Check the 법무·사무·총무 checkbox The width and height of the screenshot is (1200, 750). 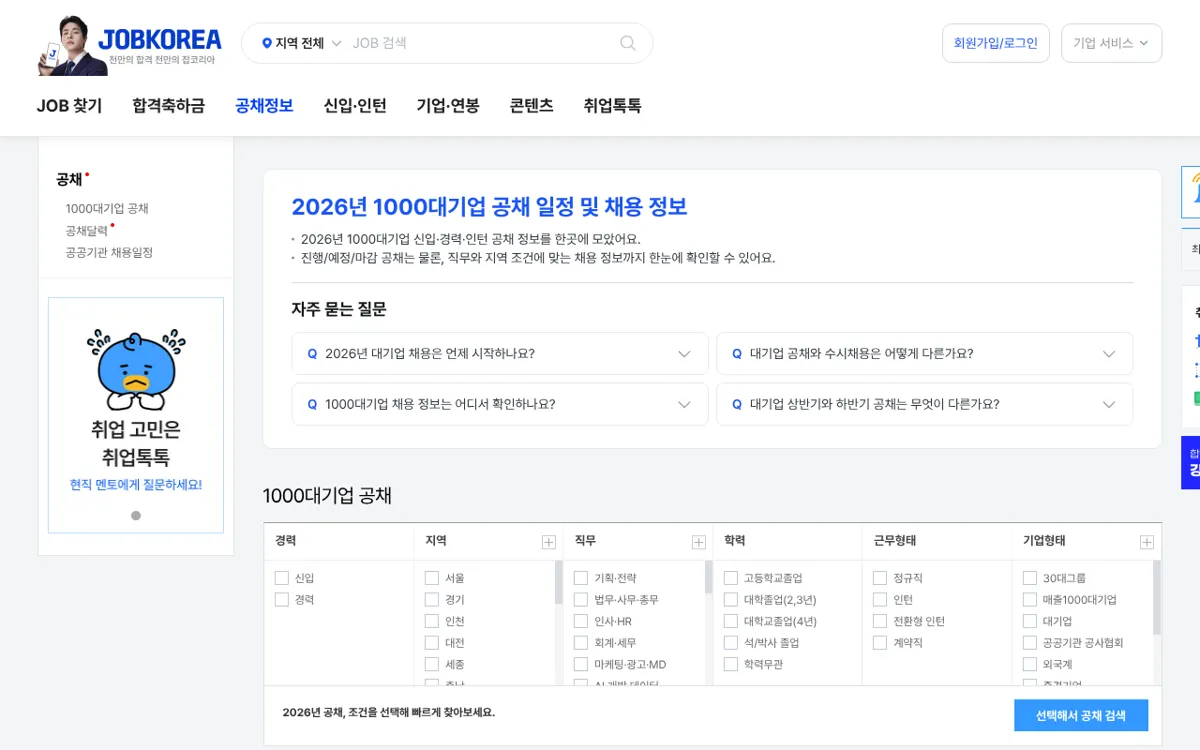tap(581, 600)
